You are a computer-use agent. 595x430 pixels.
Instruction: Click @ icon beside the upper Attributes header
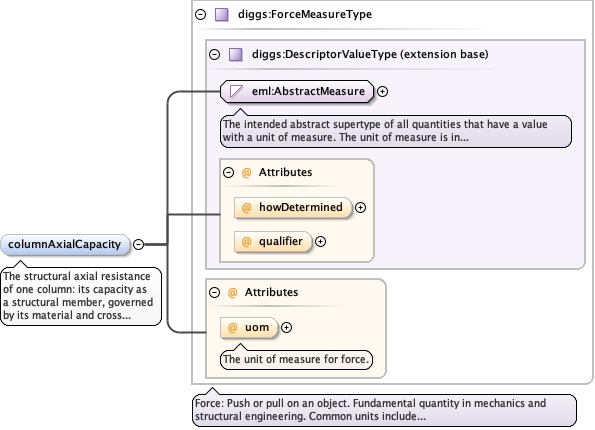tap(247, 173)
